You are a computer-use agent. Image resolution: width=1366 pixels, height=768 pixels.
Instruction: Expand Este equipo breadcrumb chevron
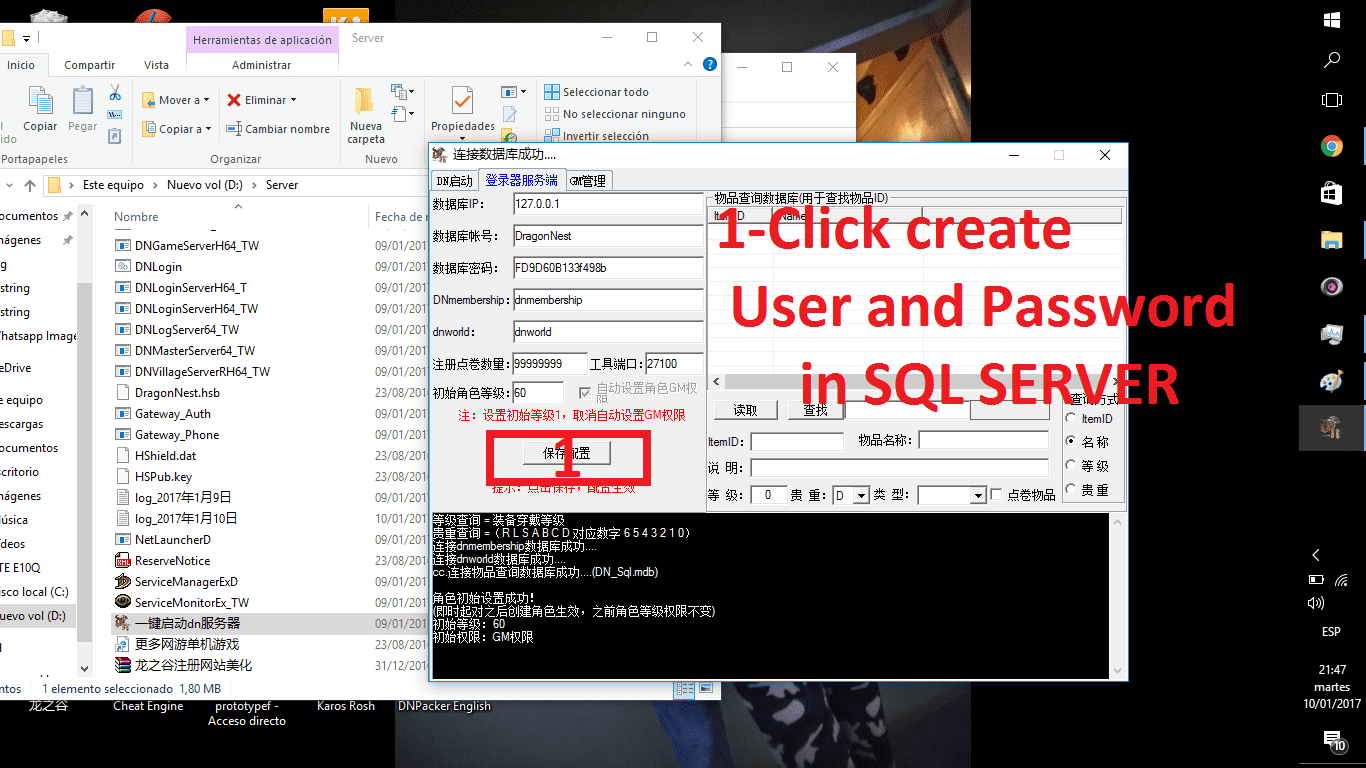(x=155, y=185)
